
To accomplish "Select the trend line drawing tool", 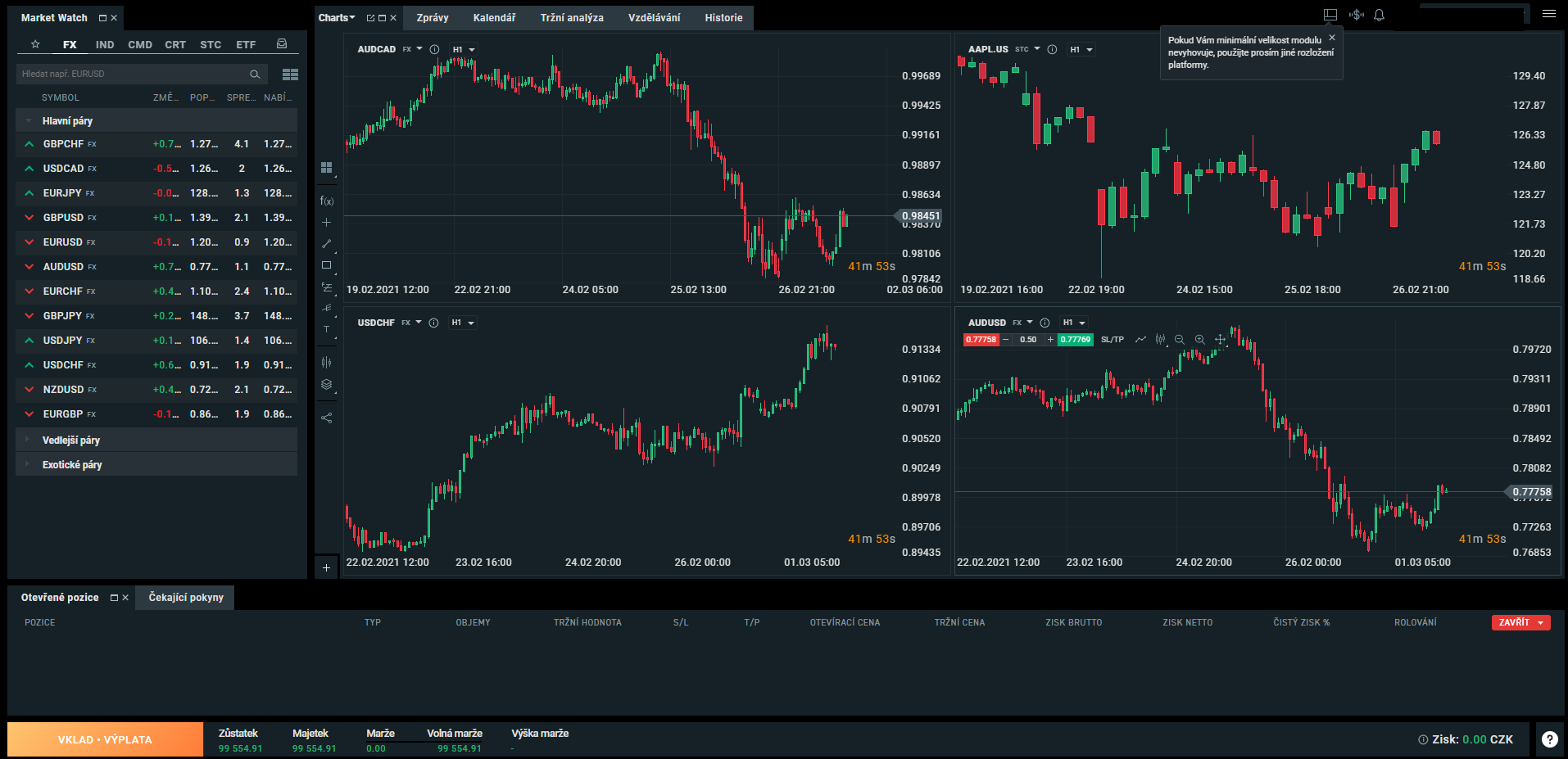I will coord(326,243).
